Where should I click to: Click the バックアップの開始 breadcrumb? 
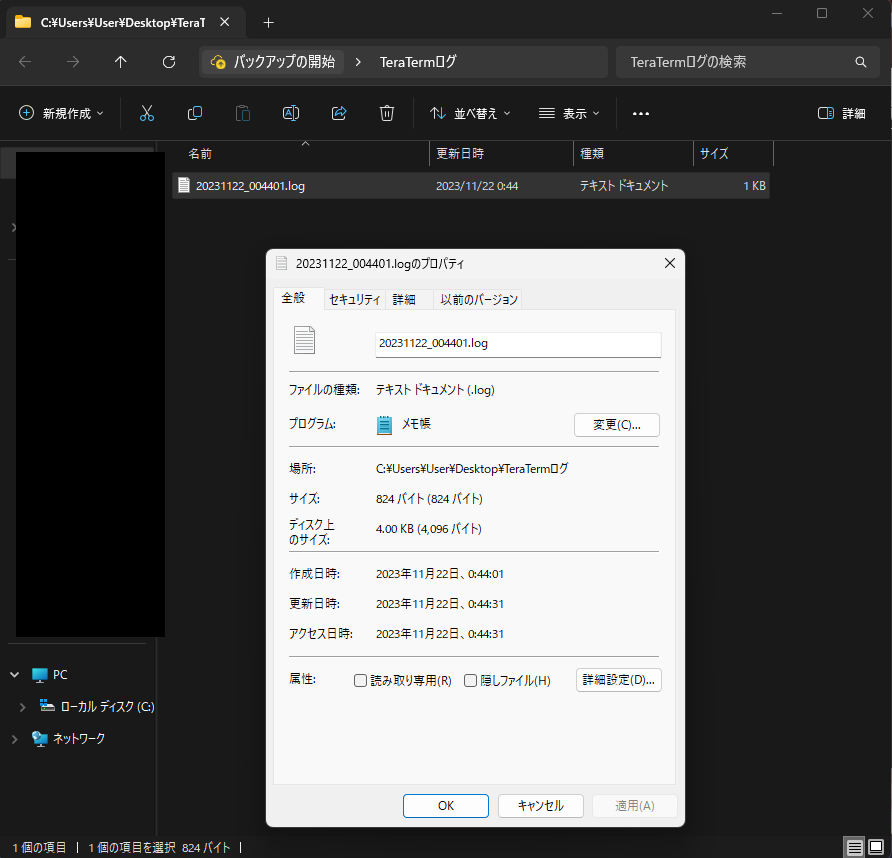(x=273, y=61)
